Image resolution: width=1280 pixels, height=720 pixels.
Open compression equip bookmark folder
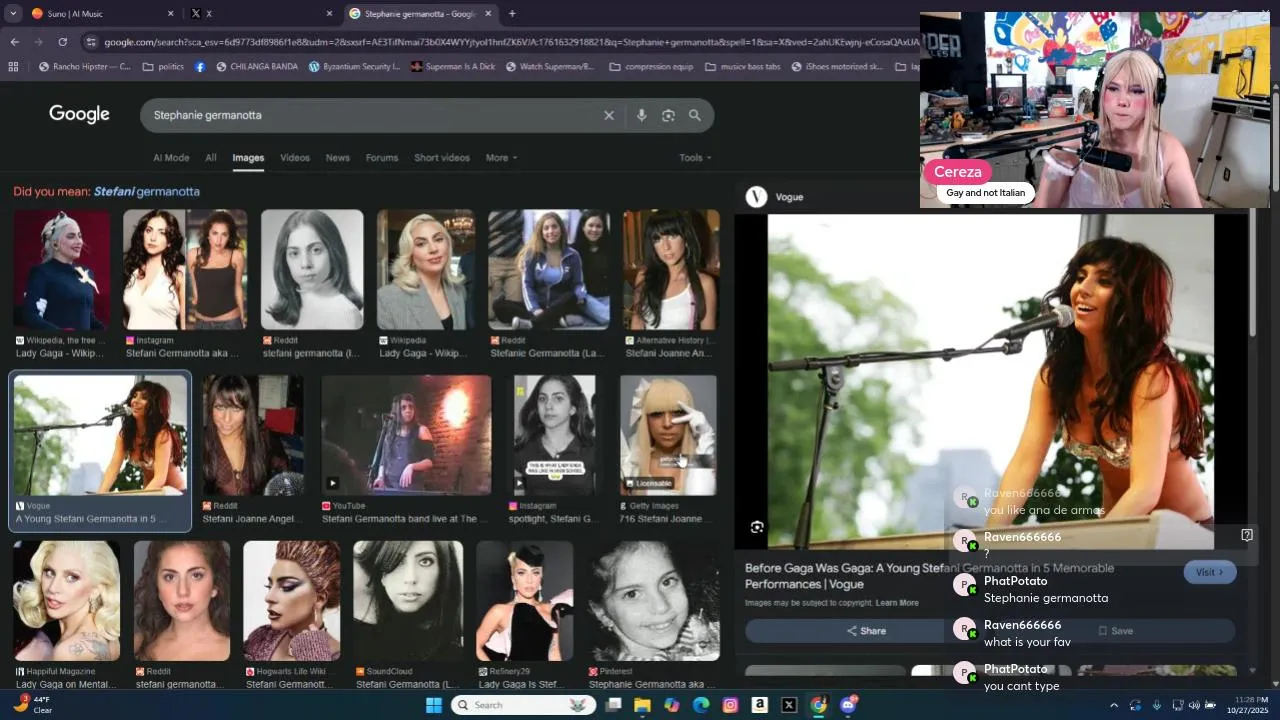click(651, 67)
